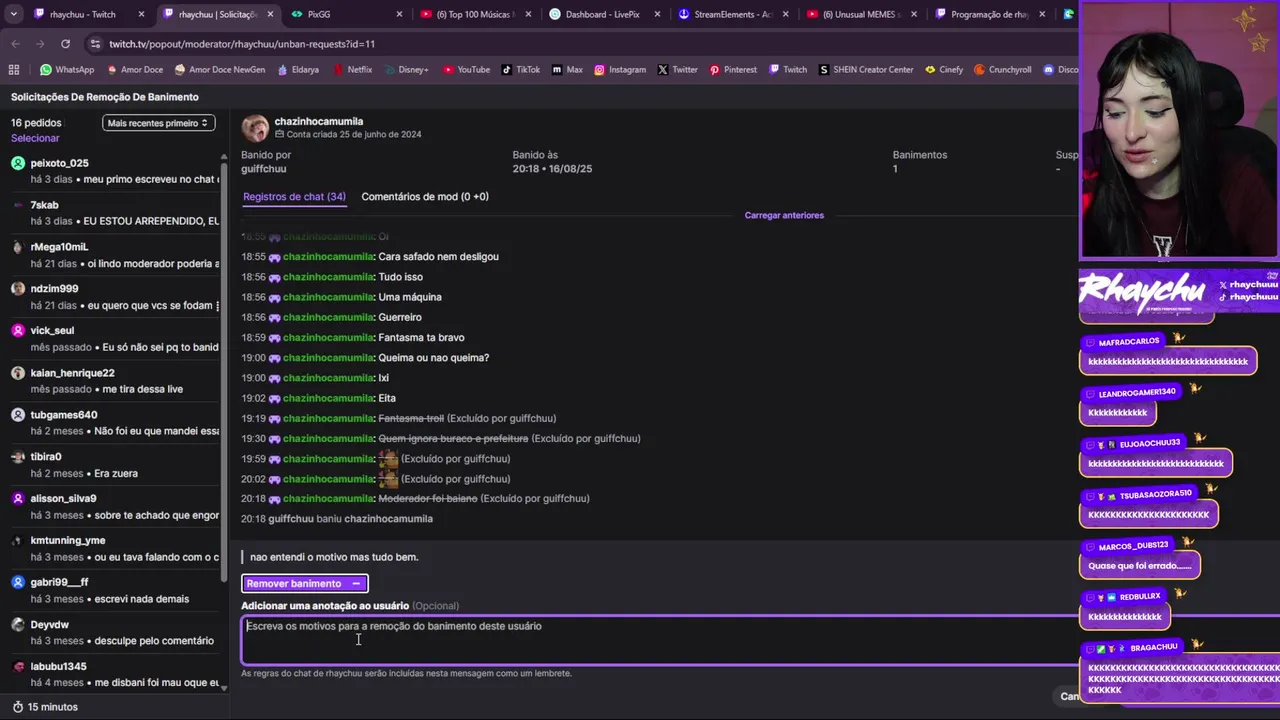Screen dimensions: 1280x720
Task: Open kmtunning_yme unban request
Action: click(x=115, y=549)
